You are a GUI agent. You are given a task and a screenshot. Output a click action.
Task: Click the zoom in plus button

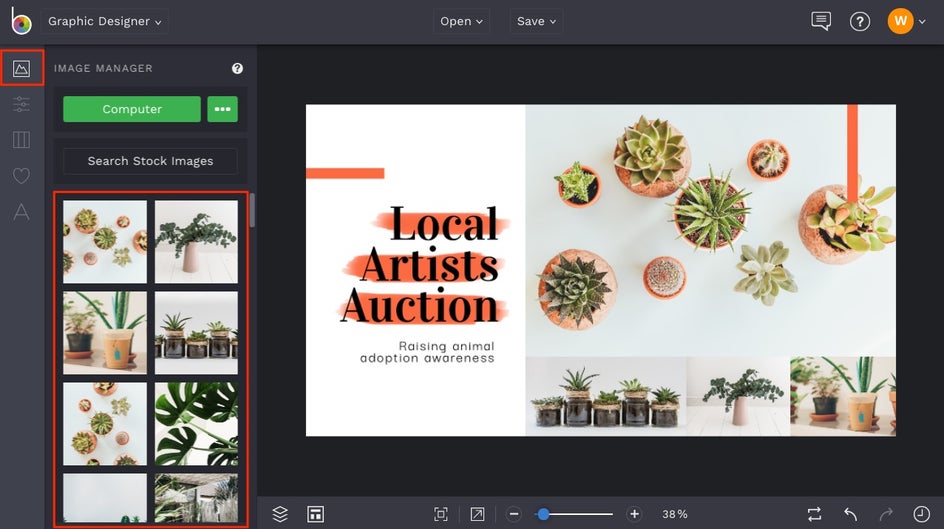pos(634,514)
